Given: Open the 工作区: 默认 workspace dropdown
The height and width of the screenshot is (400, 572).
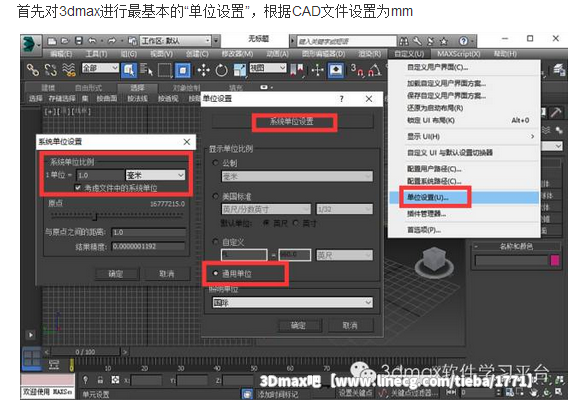Looking at the screenshot, I should tap(176, 41).
